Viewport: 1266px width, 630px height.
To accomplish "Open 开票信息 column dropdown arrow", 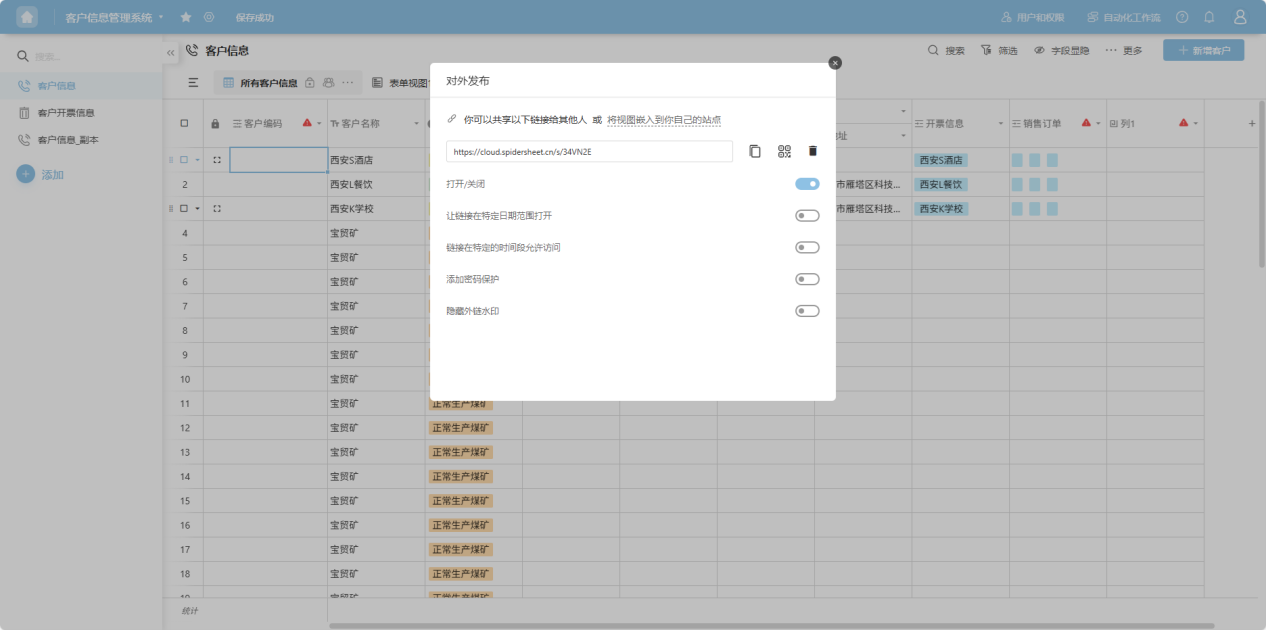I will point(1001,124).
